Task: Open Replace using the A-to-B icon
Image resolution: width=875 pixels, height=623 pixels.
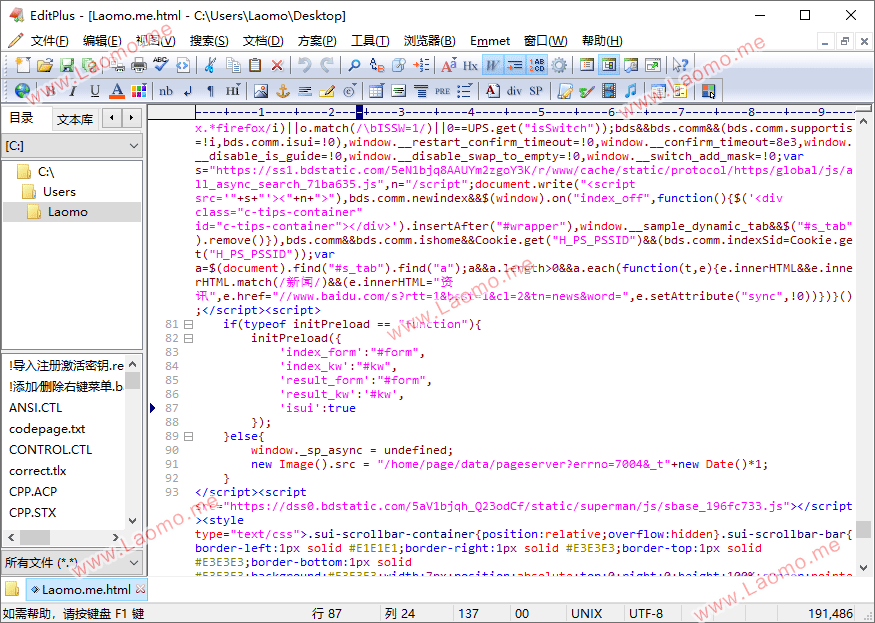Action: point(377,65)
